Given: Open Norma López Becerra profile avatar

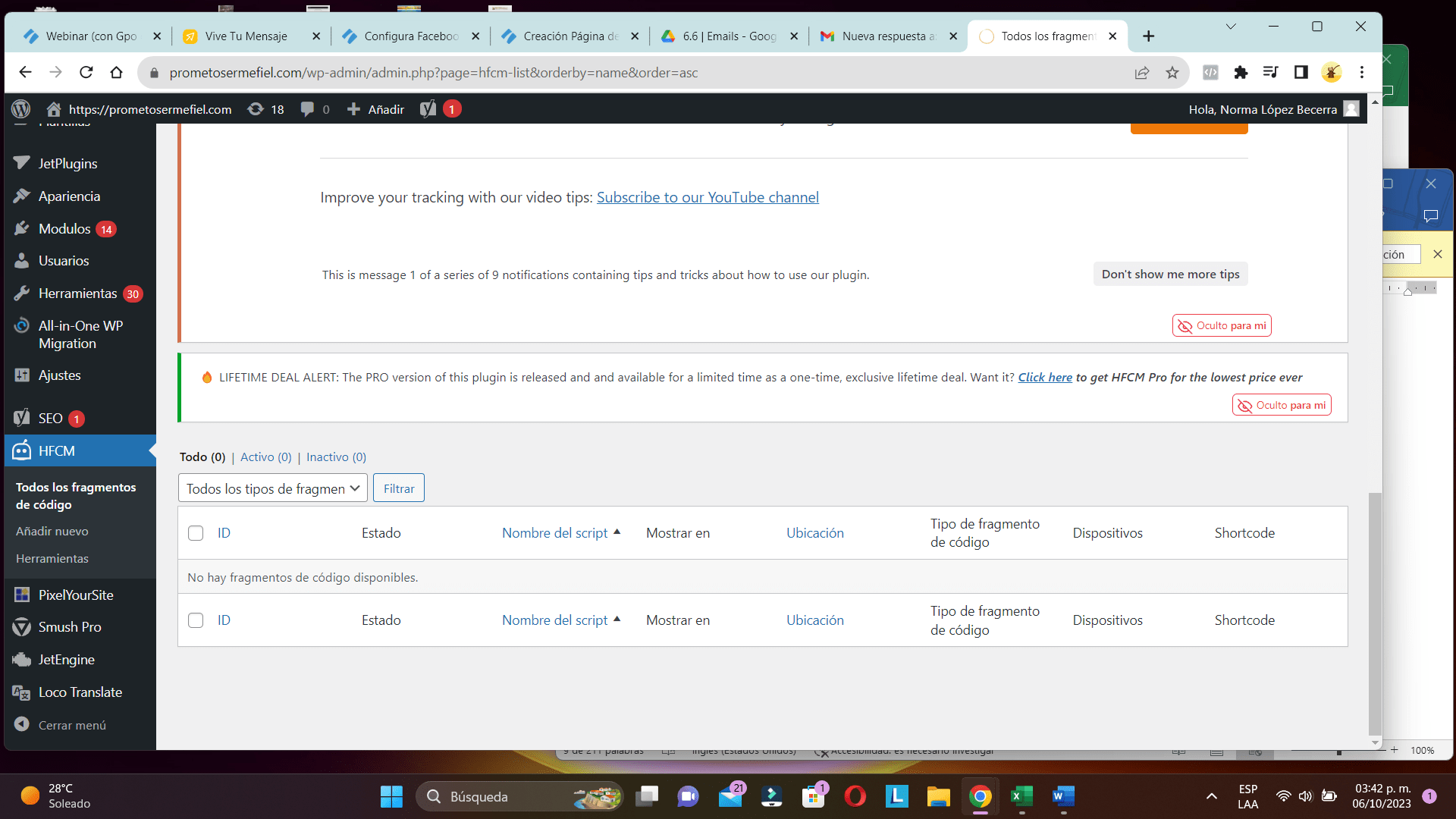Looking at the screenshot, I should [x=1351, y=109].
